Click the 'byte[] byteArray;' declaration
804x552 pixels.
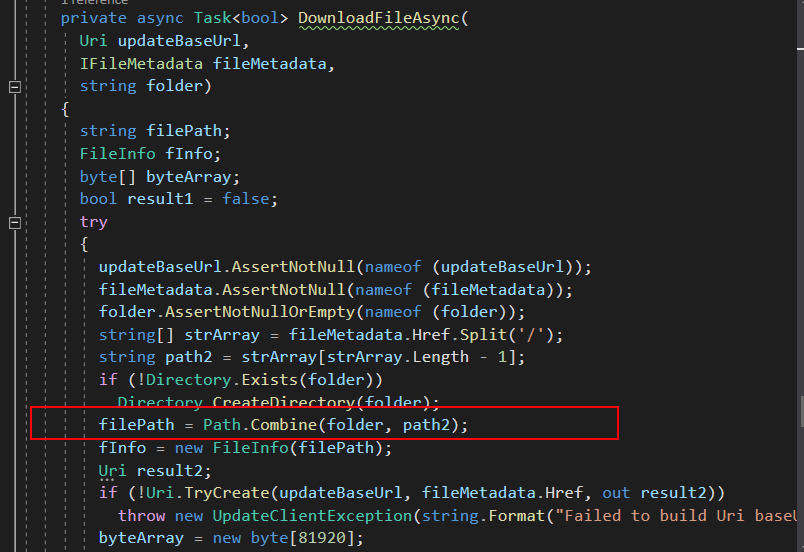coord(159,177)
